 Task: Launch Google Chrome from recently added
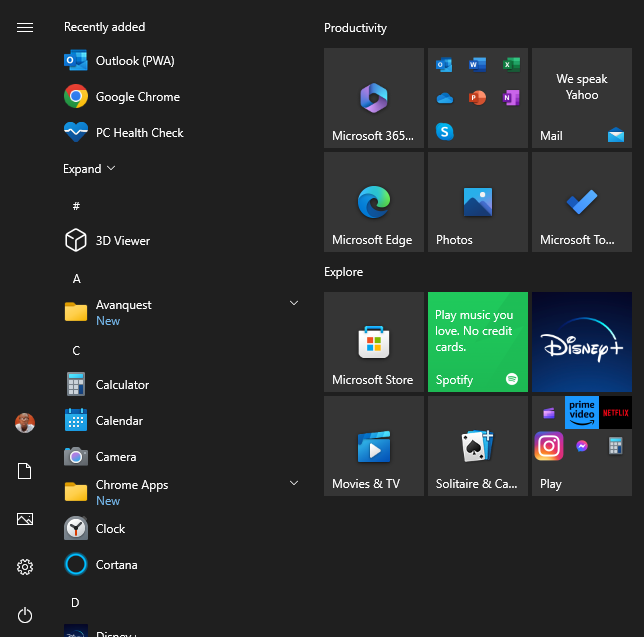137,97
